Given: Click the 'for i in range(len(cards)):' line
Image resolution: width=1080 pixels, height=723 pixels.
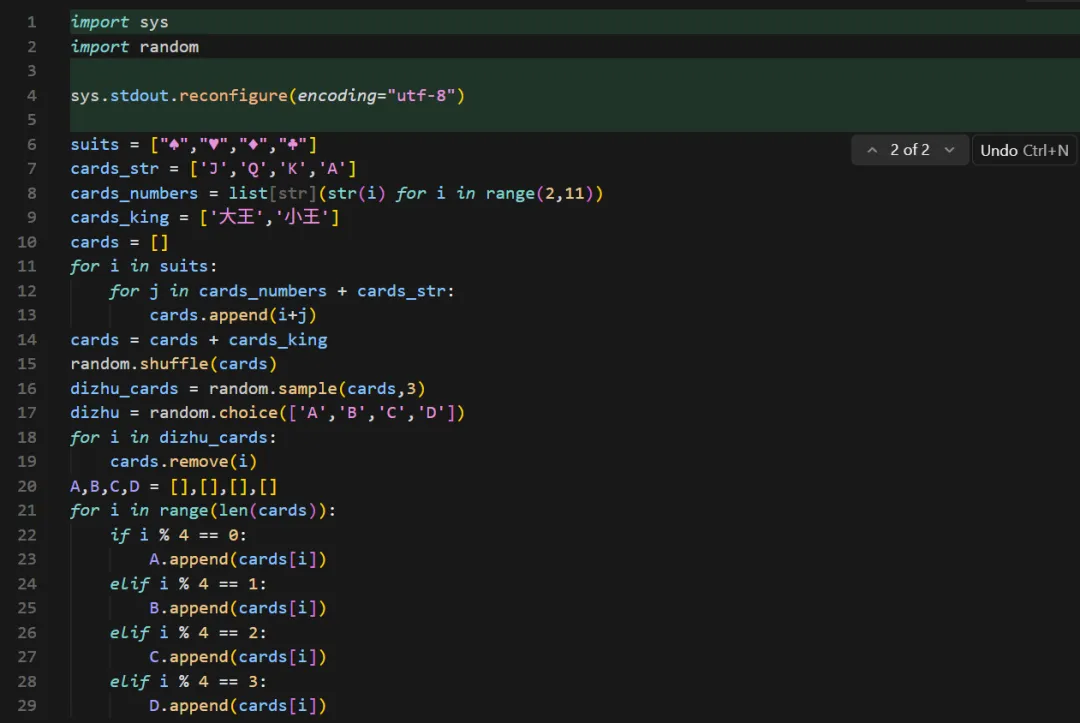Looking at the screenshot, I should [x=203, y=511].
